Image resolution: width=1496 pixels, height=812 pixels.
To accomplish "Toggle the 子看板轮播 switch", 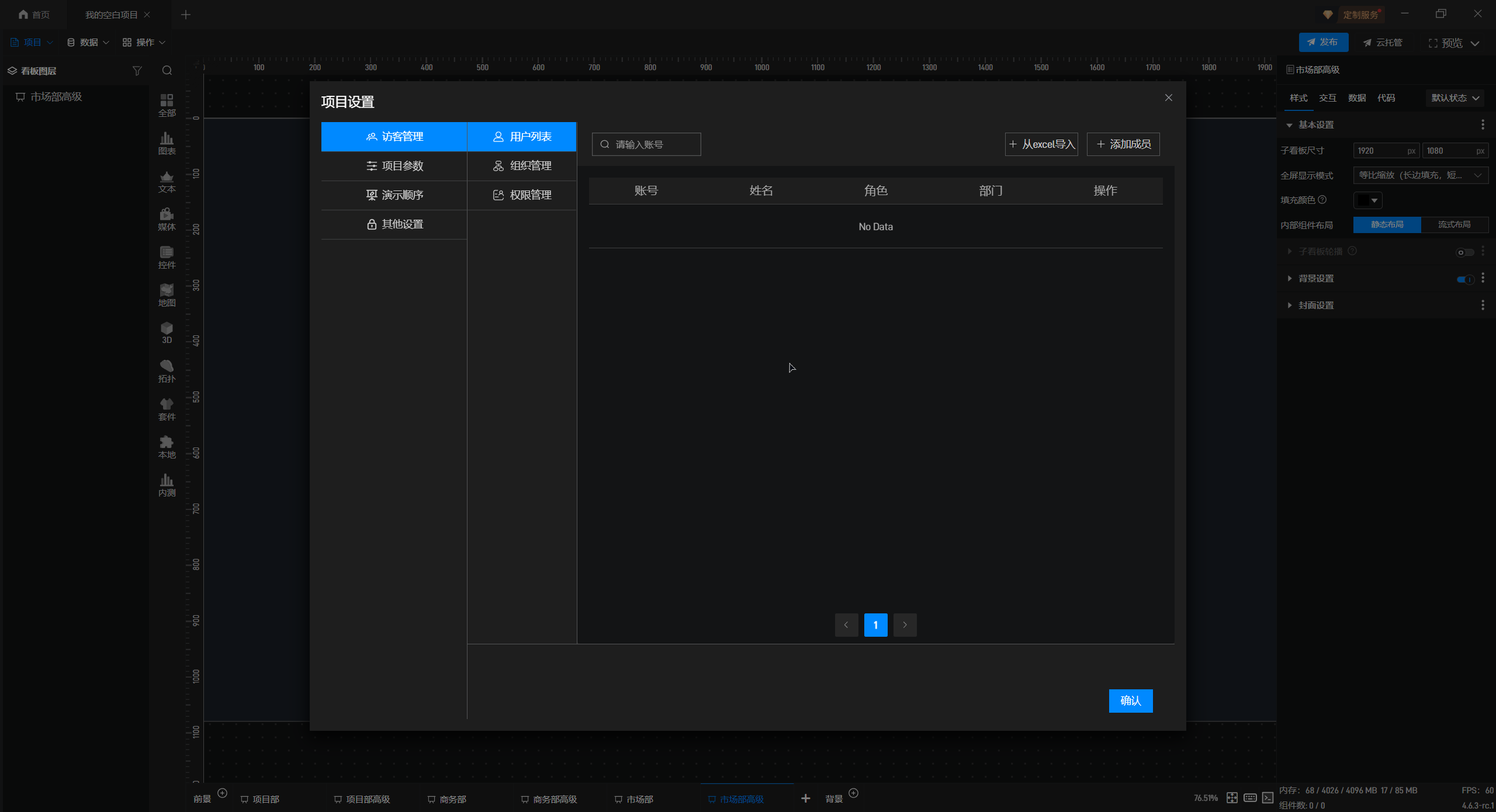I will [1464, 252].
